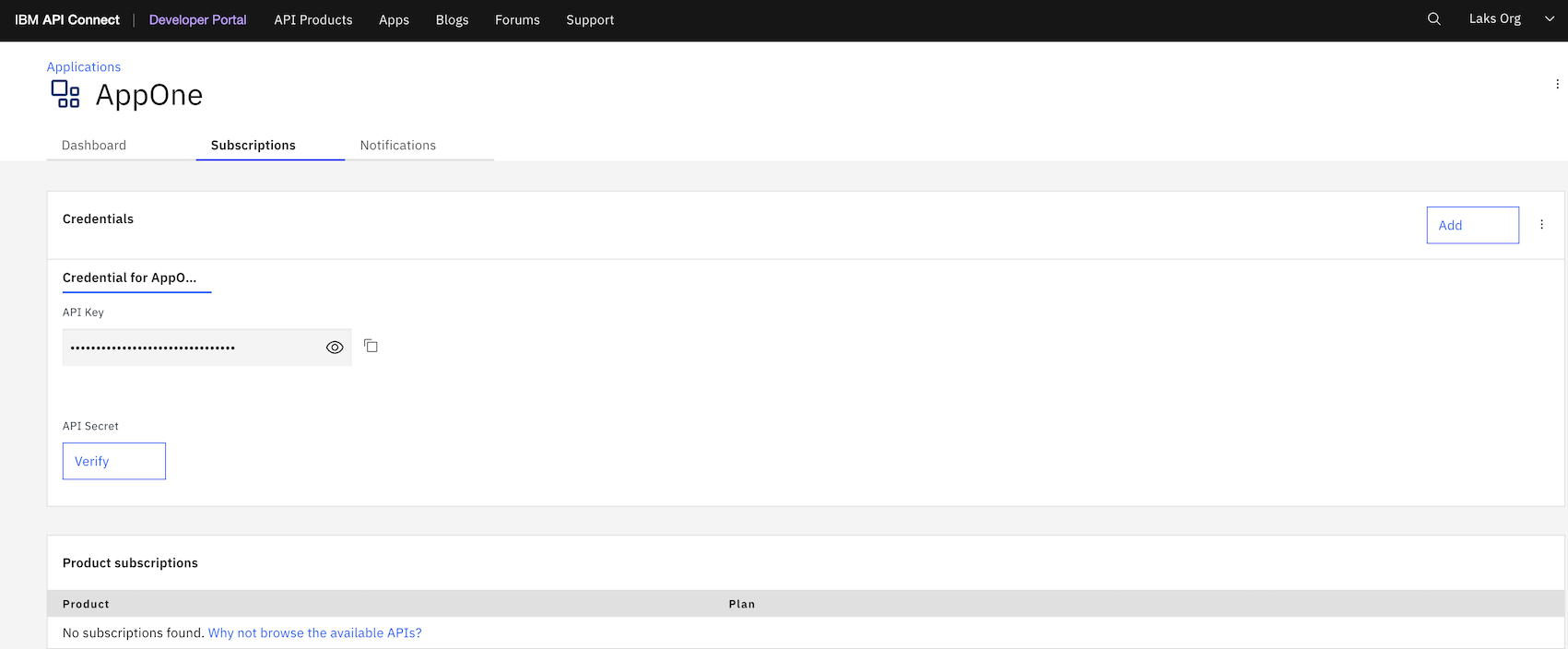The image size is (1568, 649).
Task: Open the Credentials panel kebab menu
Action: [x=1541, y=224]
